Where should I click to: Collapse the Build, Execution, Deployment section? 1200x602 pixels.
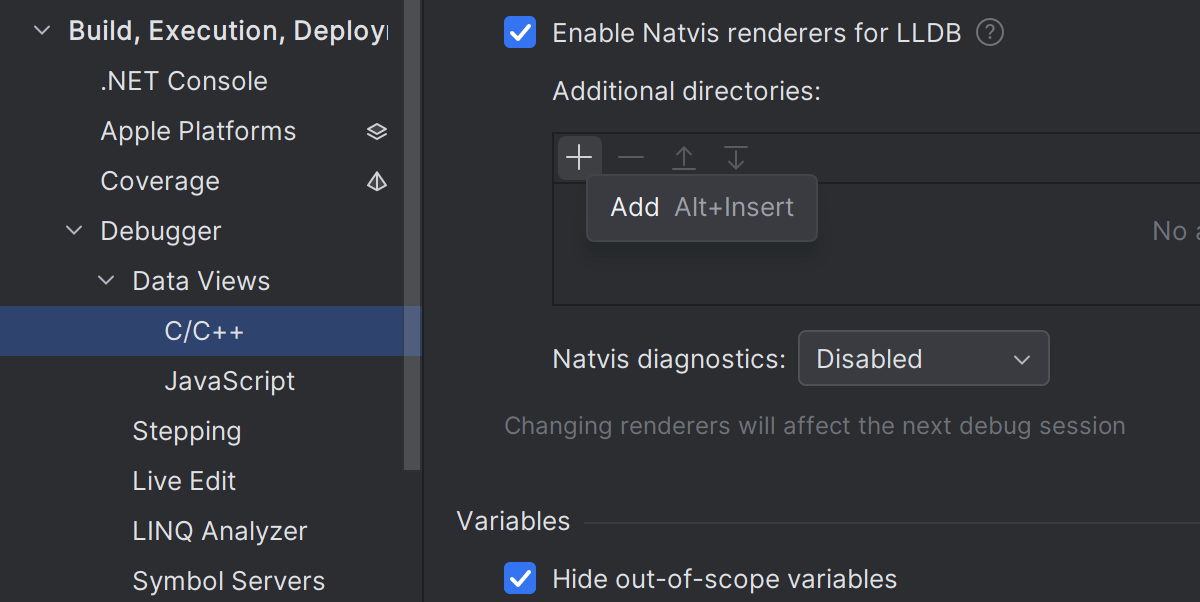tap(42, 31)
